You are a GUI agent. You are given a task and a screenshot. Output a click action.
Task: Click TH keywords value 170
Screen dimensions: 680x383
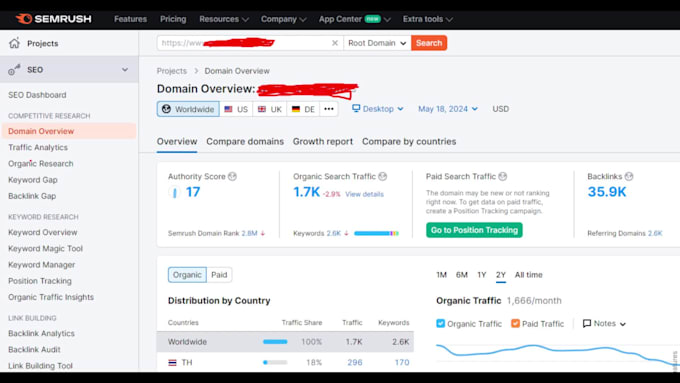(x=402, y=362)
